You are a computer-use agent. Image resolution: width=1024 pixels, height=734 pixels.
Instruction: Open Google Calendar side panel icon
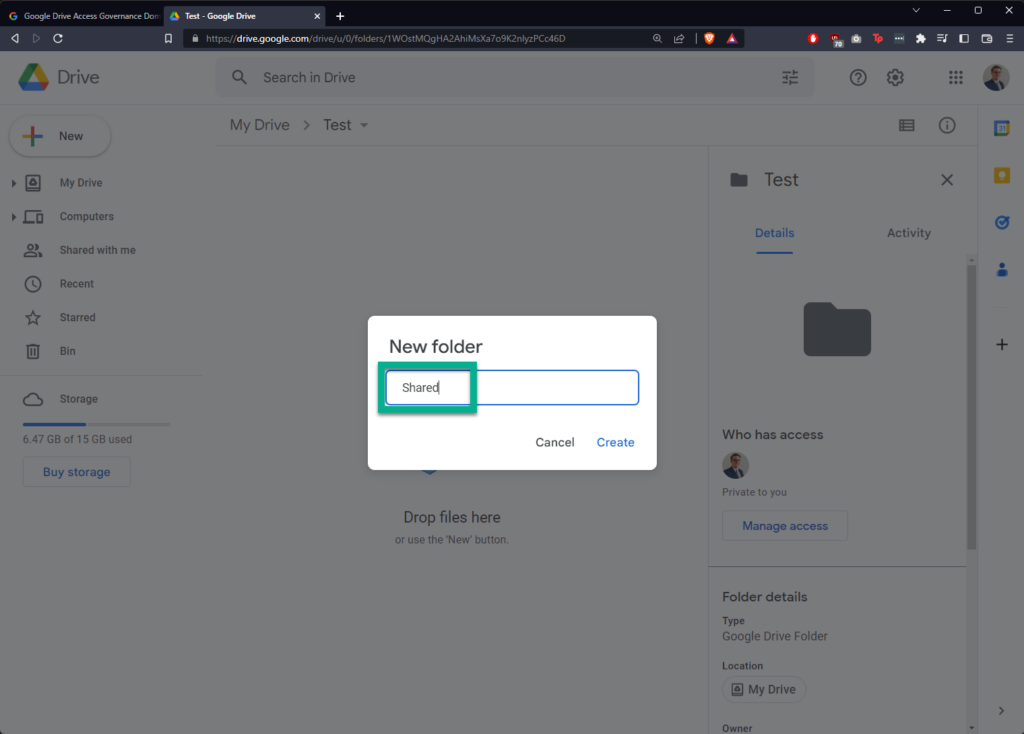click(x=1002, y=128)
